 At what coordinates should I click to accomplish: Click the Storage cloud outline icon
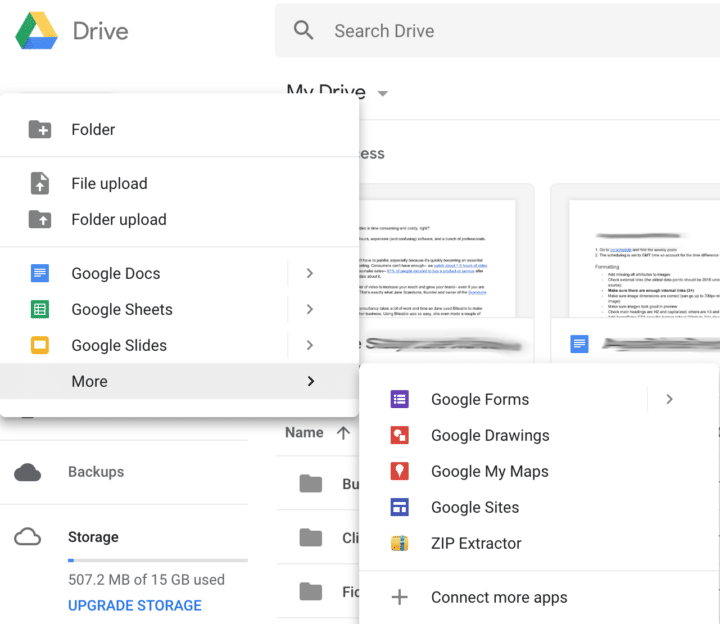(28, 537)
